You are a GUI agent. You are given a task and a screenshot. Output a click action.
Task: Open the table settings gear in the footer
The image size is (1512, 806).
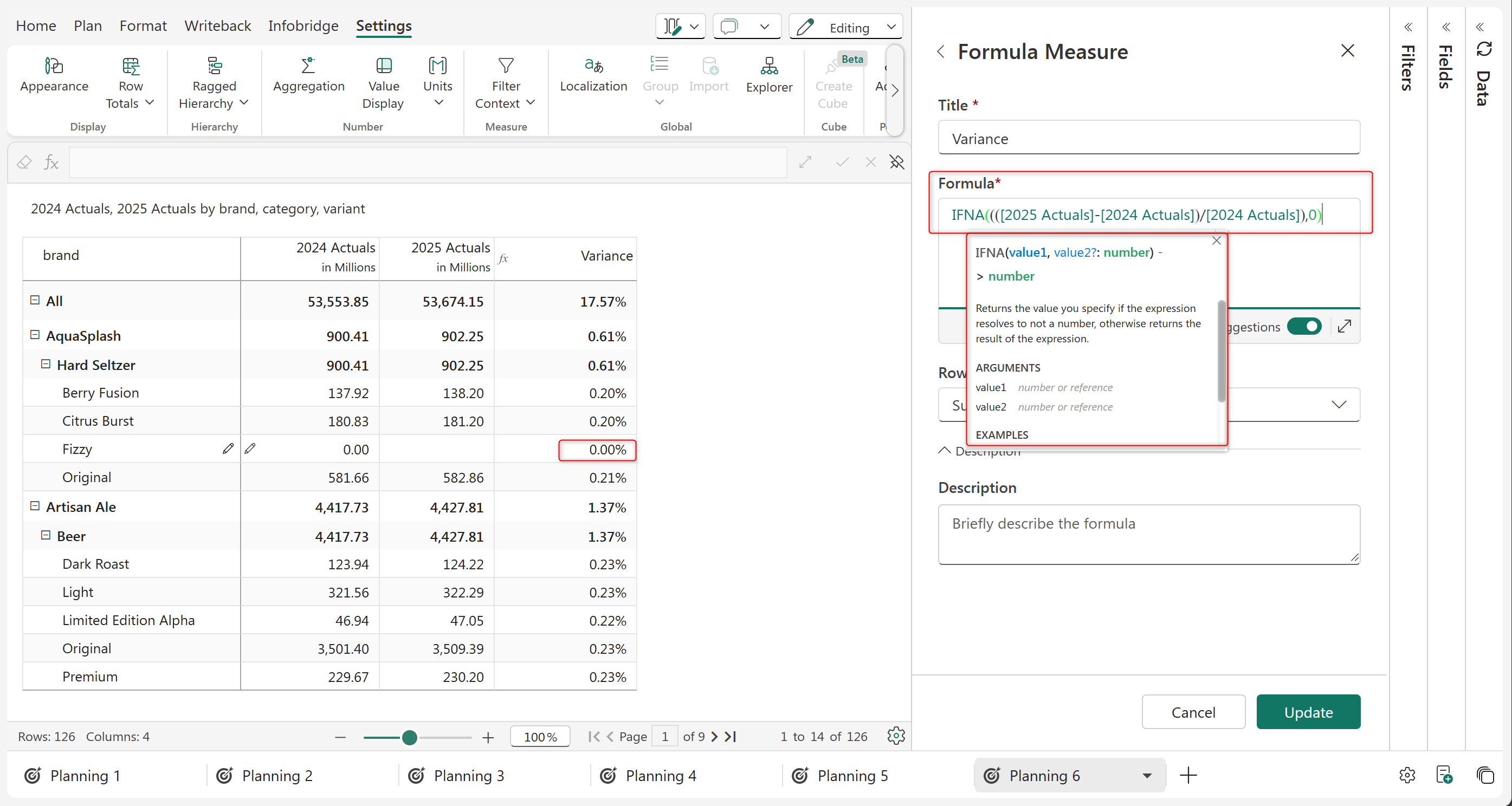click(896, 736)
